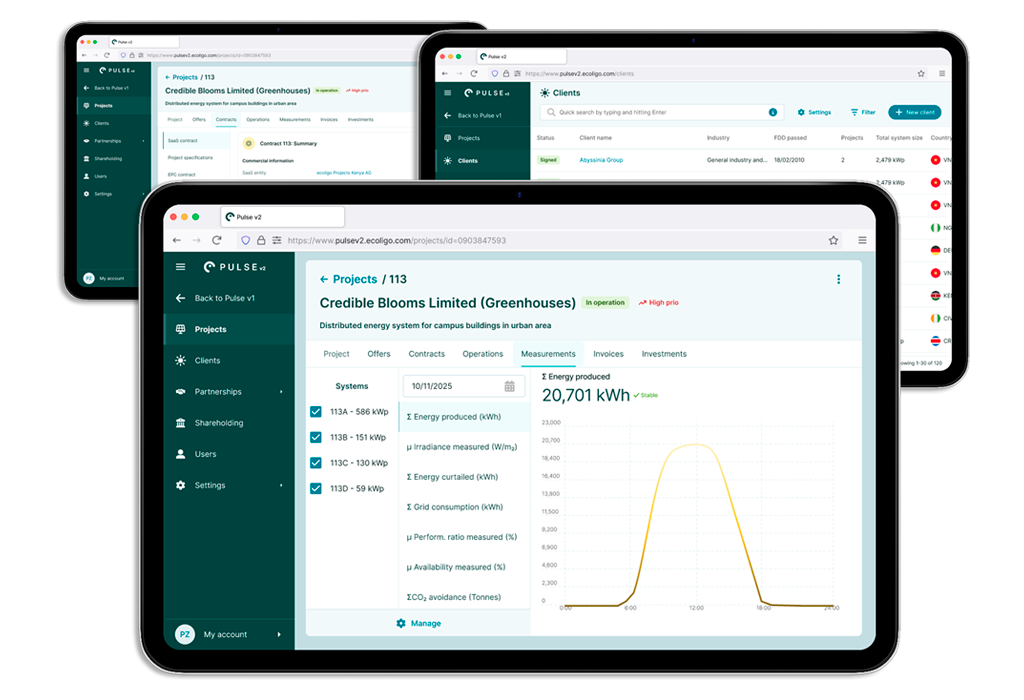Screen dimensions: 1024x700
Task: Select the Σ Grid consumption (kWh) metric
Action: (455, 507)
